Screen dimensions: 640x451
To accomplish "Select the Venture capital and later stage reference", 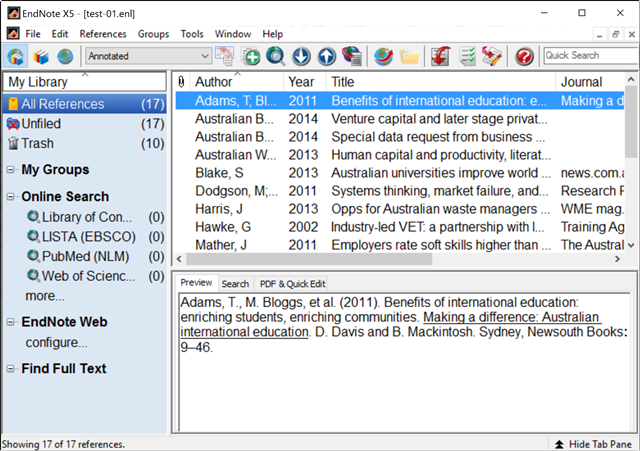I will pos(400,119).
